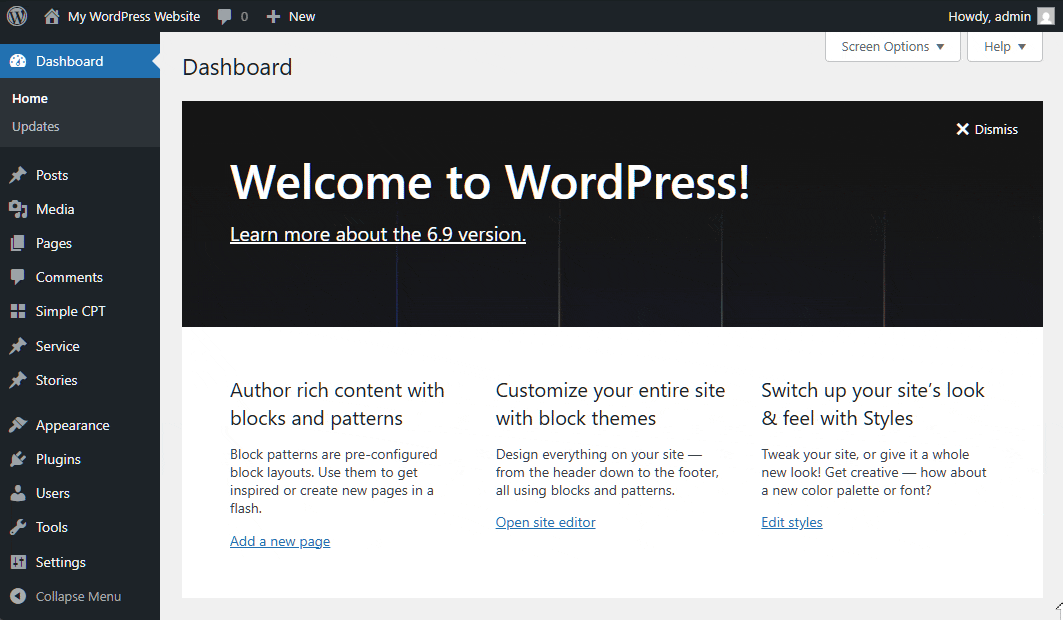Click the Tools wrench icon
Image resolution: width=1063 pixels, height=620 pixels.
(18, 527)
